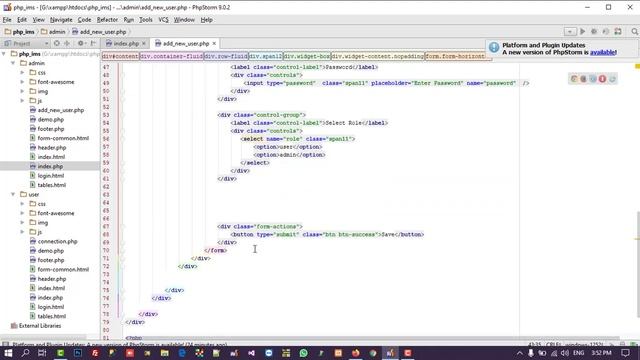The image size is (640, 360).
Task: Select connection.php in the user folder
Action: pos(53,241)
